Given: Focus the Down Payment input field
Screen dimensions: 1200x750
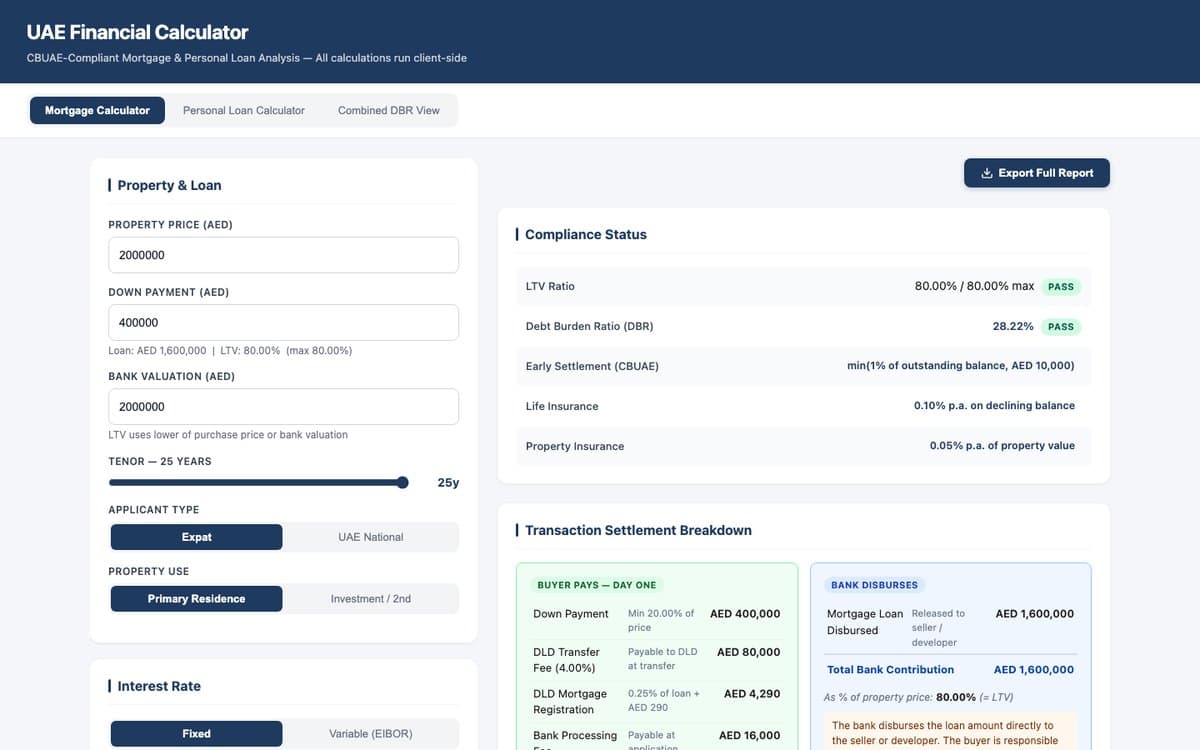Looking at the screenshot, I should (x=283, y=323).
